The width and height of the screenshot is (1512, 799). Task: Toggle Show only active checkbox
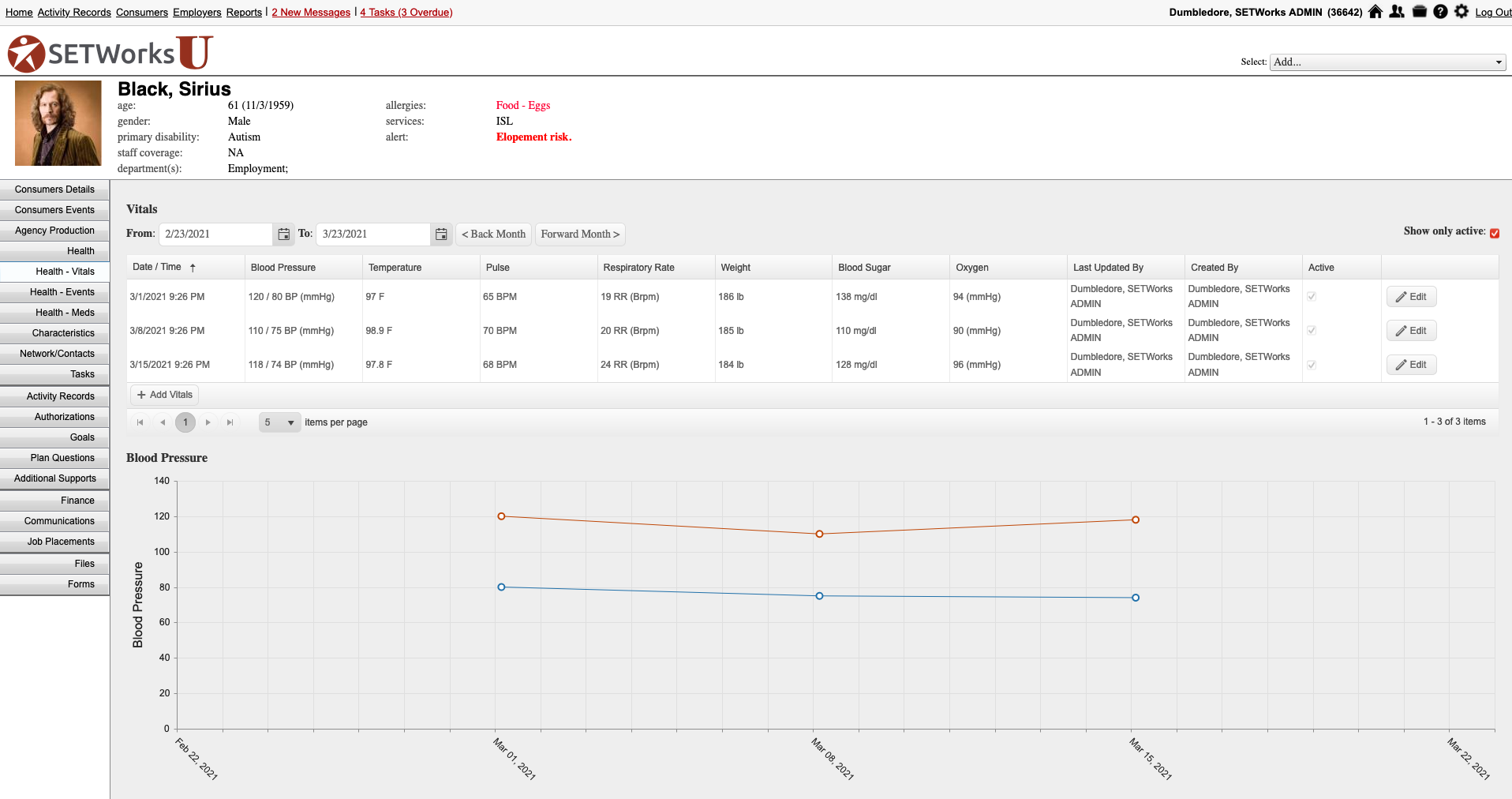pyautogui.click(x=1495, y=233)
